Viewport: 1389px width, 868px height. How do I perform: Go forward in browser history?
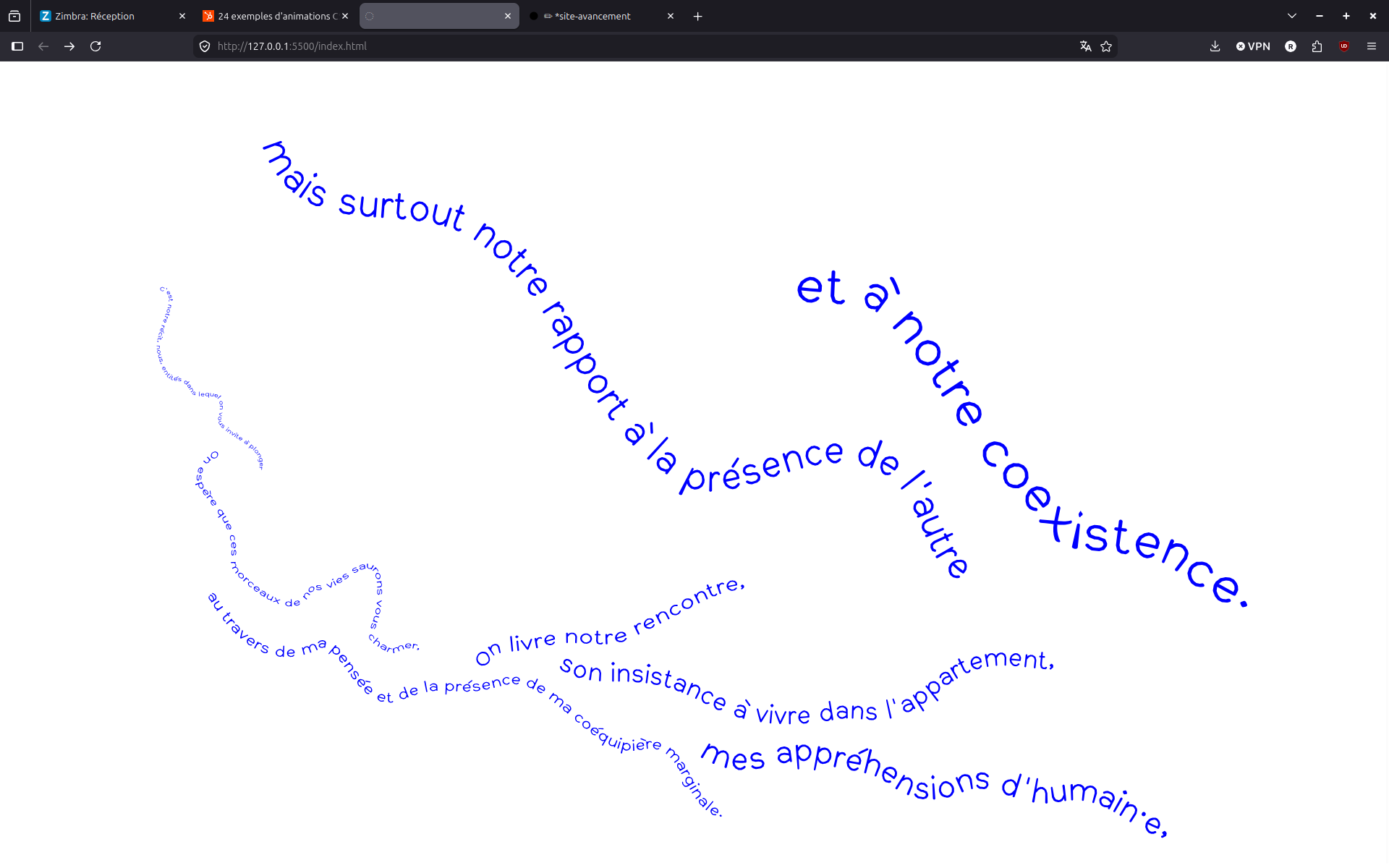(69, 46)
